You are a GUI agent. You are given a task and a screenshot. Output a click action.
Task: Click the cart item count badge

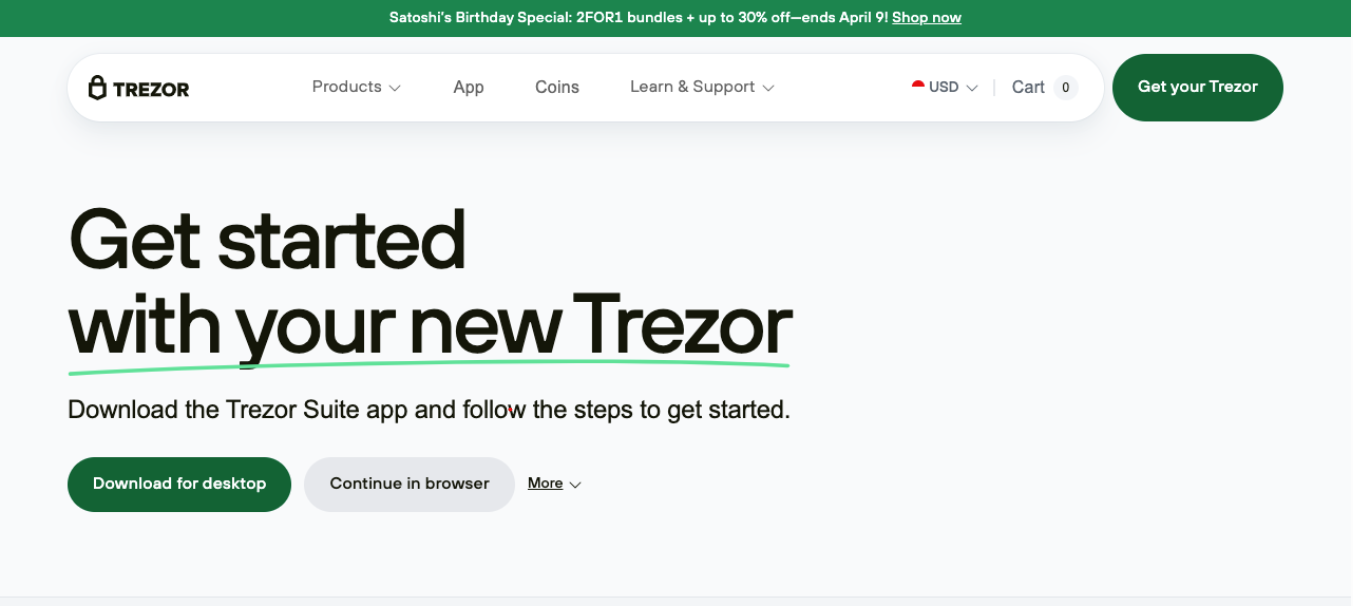click(x=1065, y=88)
